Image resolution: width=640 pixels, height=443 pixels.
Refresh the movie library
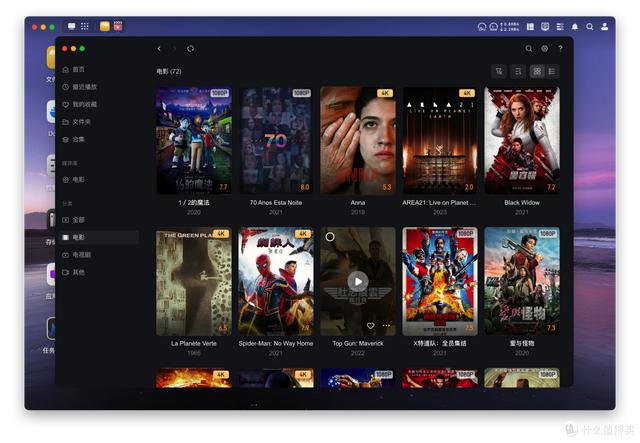(x=190, y=49)
